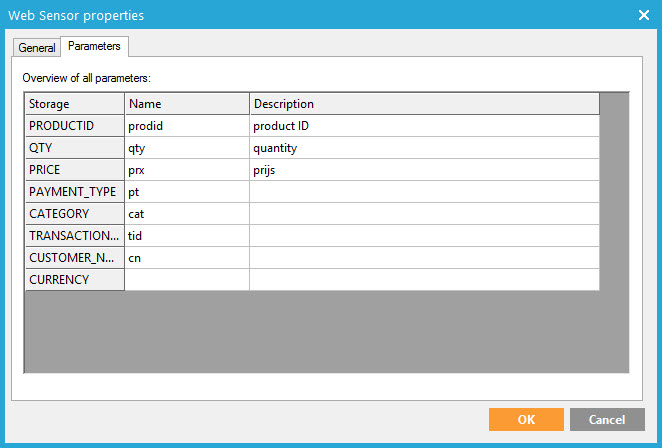Click the Description column header
Viewport: 662px width, 448px height.
(x=423, y=104)
